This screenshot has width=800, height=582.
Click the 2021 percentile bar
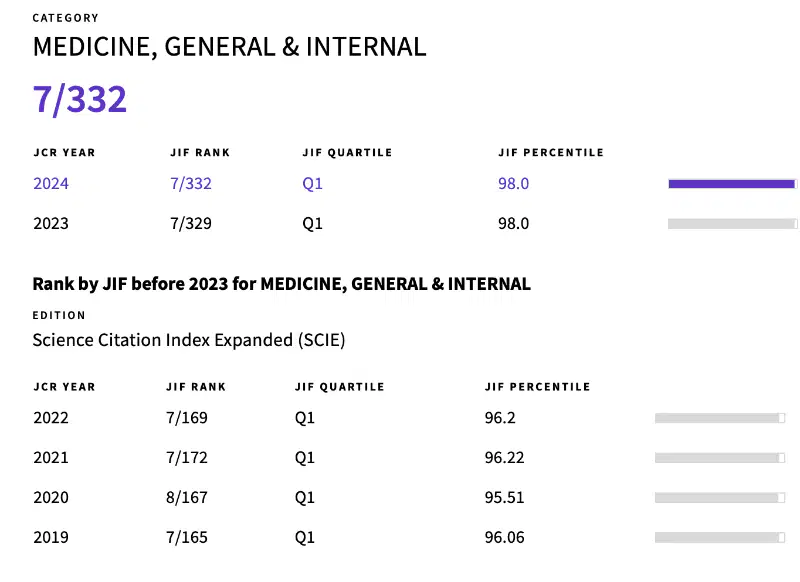[720, 458]
